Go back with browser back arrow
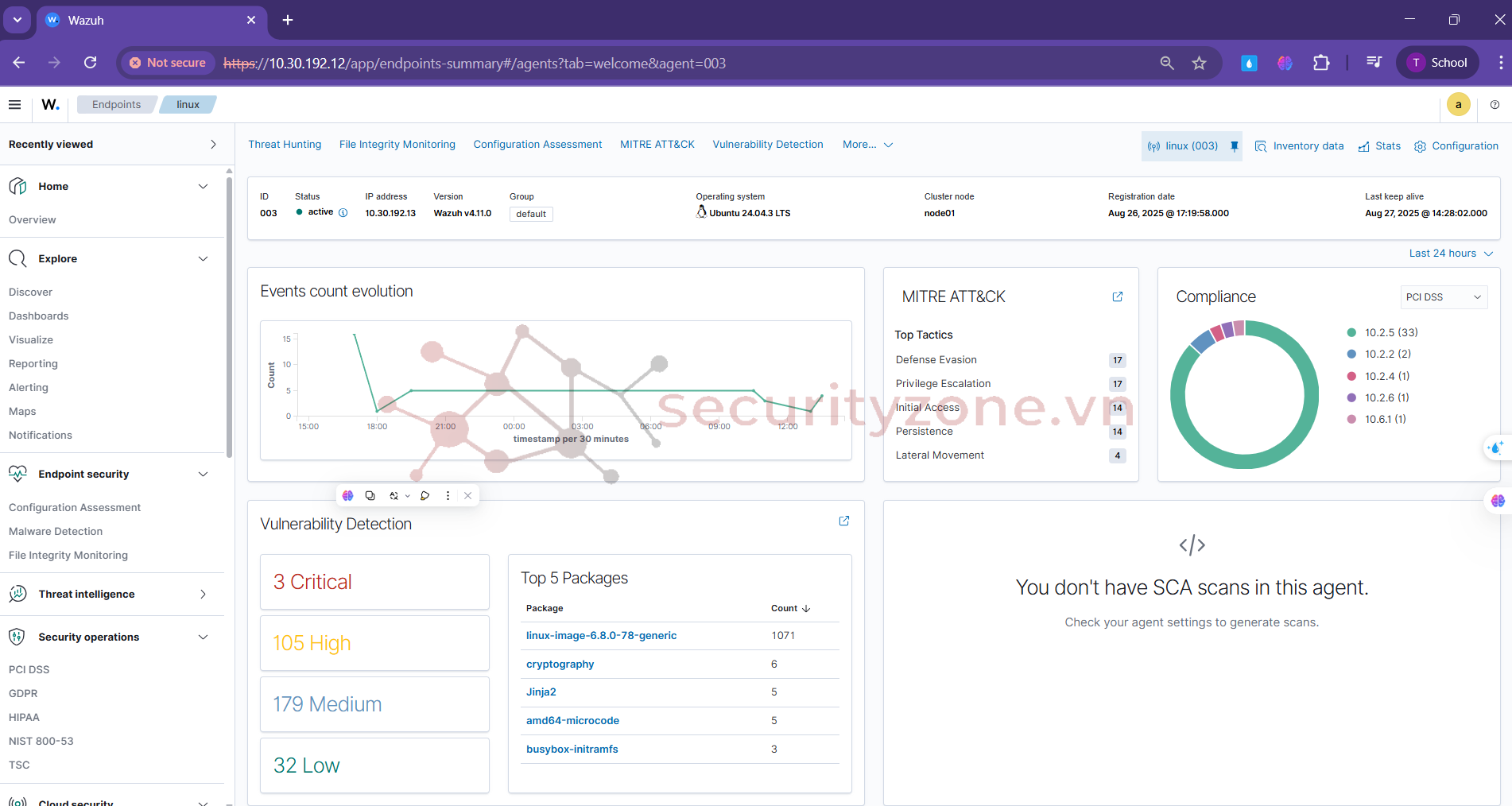 click(x=19, y=63)
